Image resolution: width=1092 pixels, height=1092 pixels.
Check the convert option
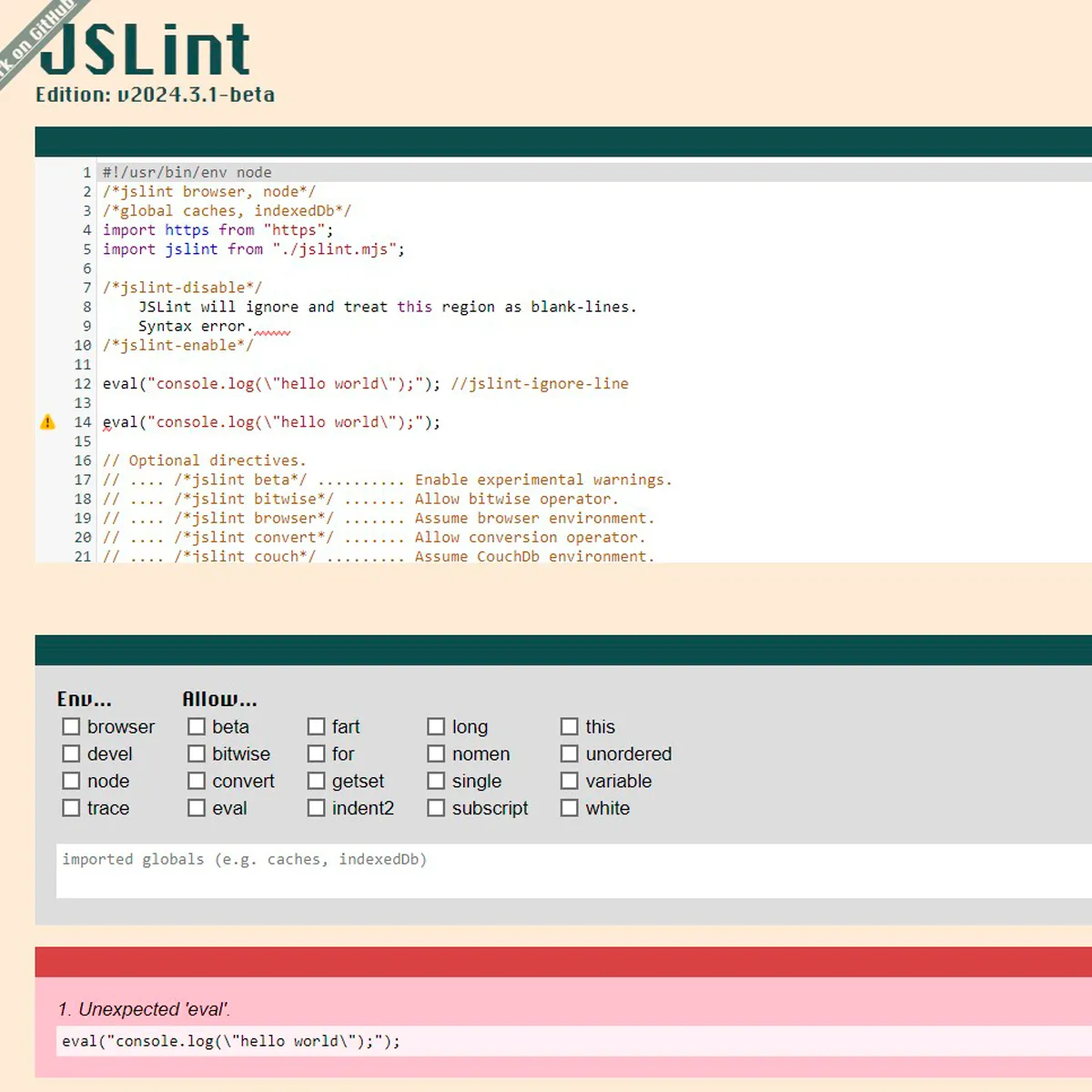(197, 781)
